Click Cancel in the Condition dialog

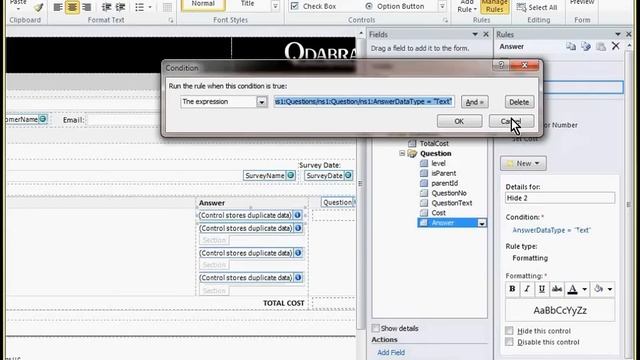(x=511, y=121)
